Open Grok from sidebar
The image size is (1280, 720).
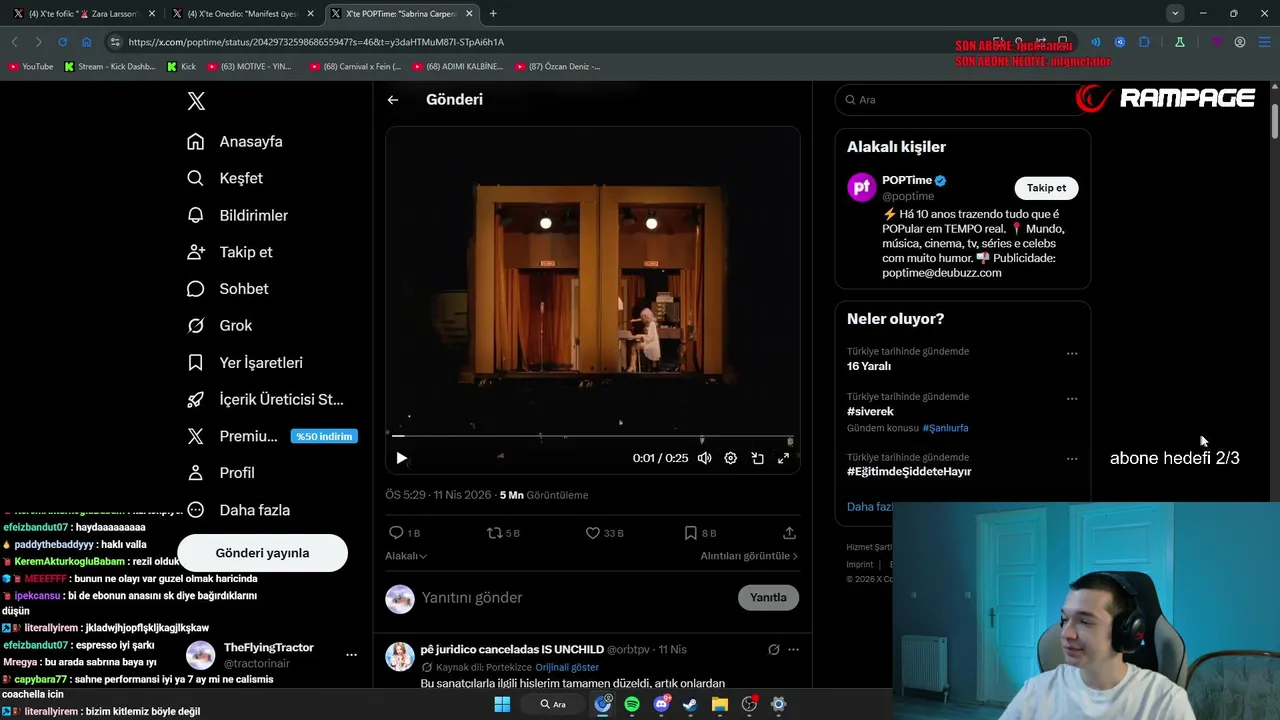pyautogui.click(x=220, y=326)
